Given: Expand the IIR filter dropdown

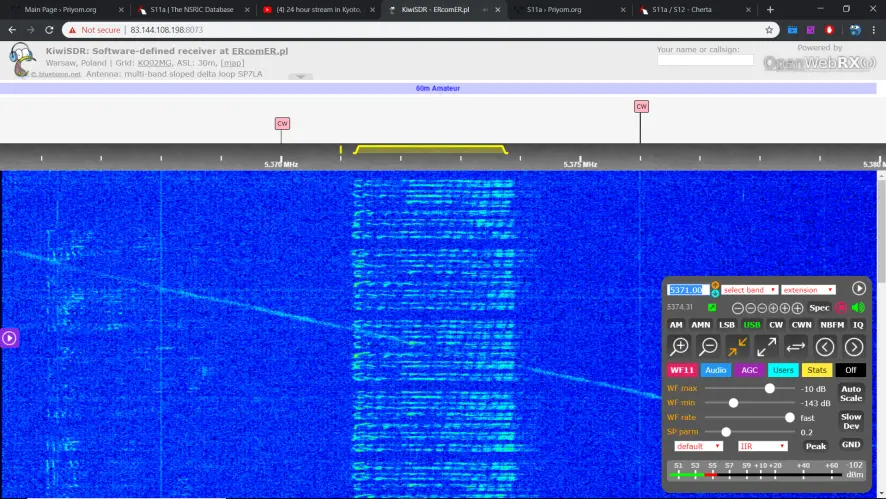Looking at the screenshot, I should [762, 446].
